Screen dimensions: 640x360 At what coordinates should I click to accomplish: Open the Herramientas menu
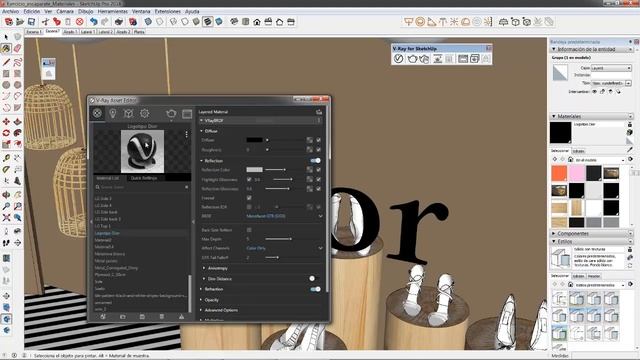[113, 11]
